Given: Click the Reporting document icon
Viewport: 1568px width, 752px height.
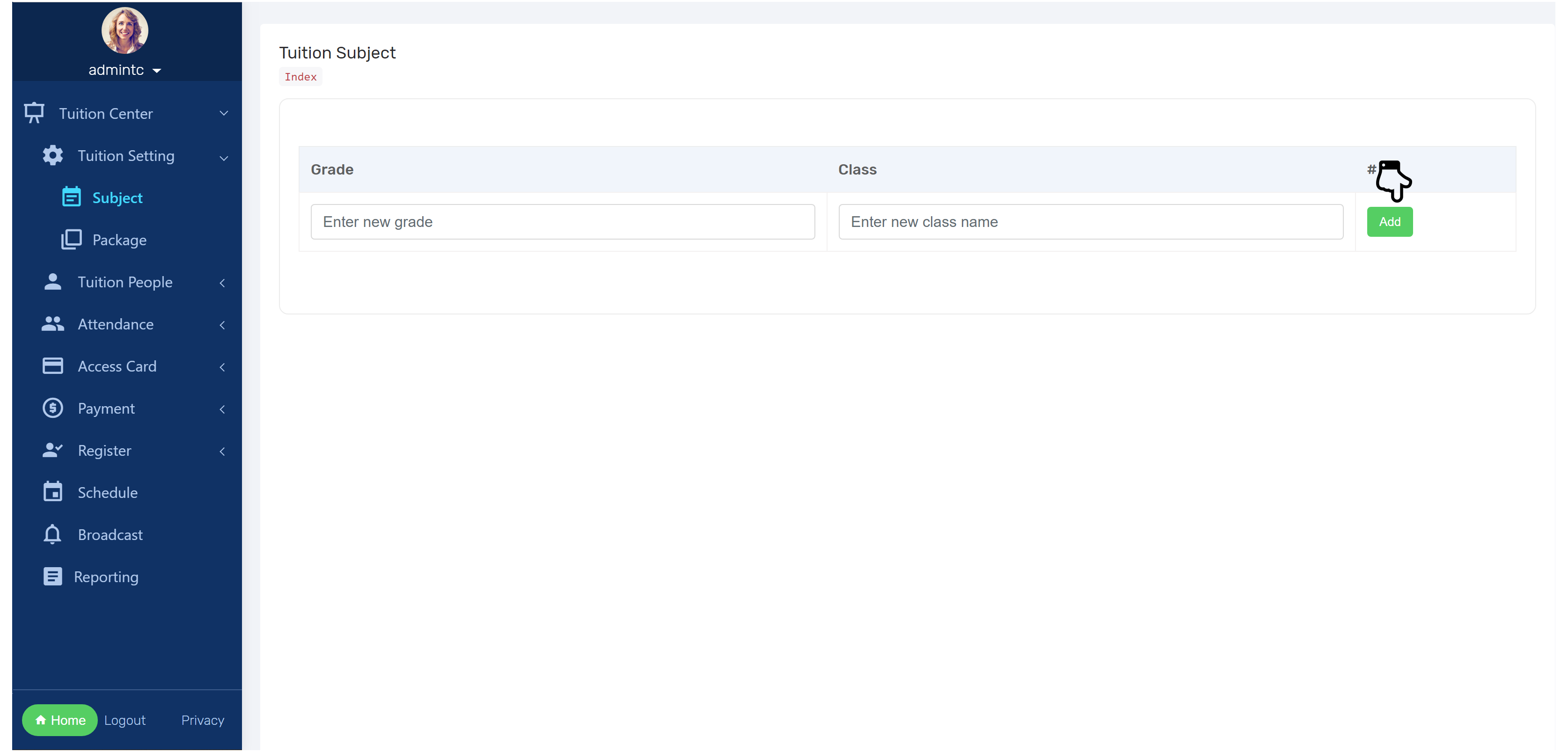Looking at the screenshot, I should pyautogui.click(x=53, y=576).
